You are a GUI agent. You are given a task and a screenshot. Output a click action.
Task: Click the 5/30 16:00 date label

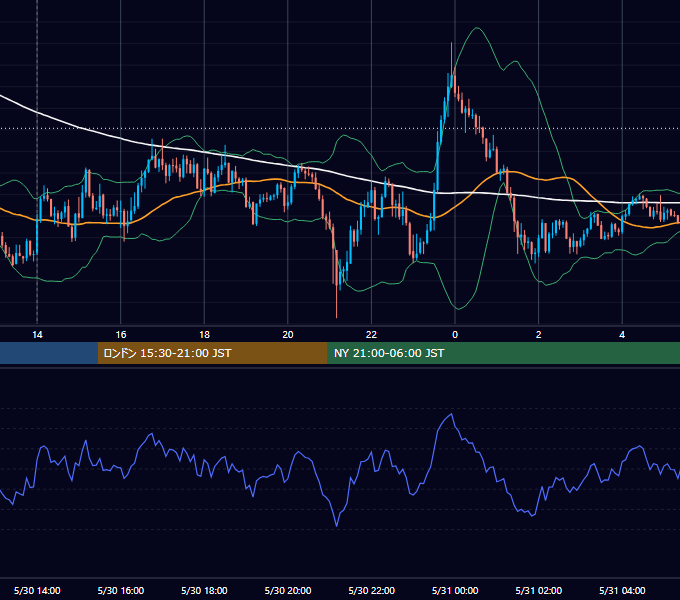click(121, 590)
